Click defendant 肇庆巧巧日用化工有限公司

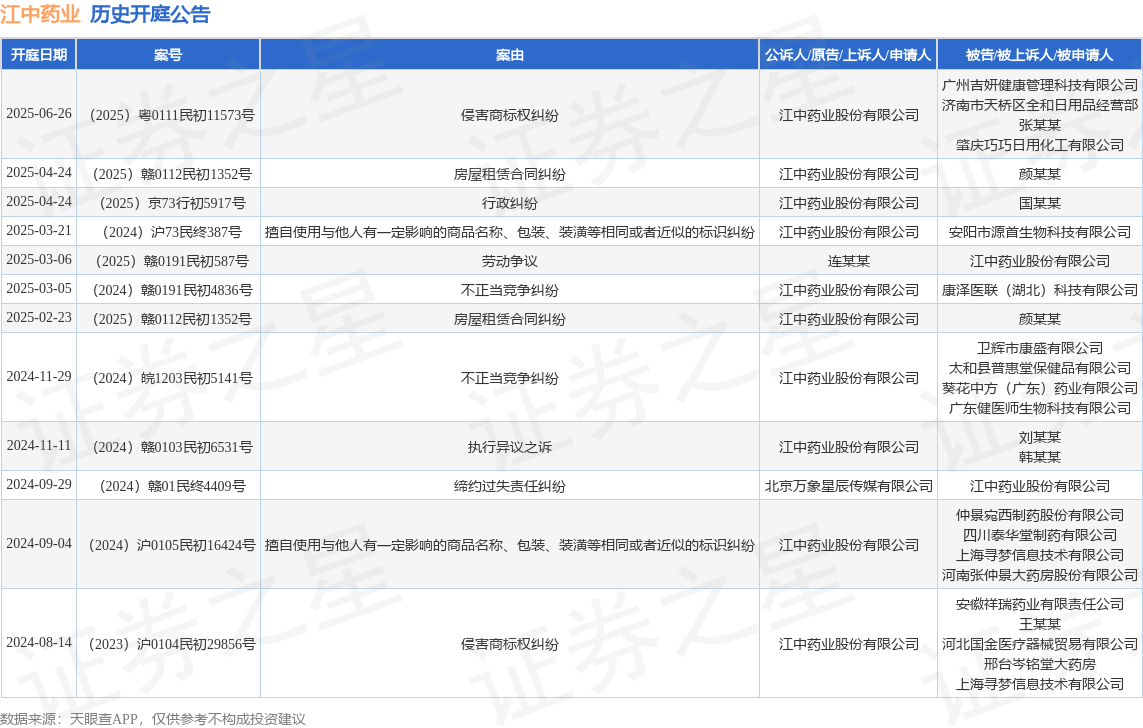[x=1039, y=145]
